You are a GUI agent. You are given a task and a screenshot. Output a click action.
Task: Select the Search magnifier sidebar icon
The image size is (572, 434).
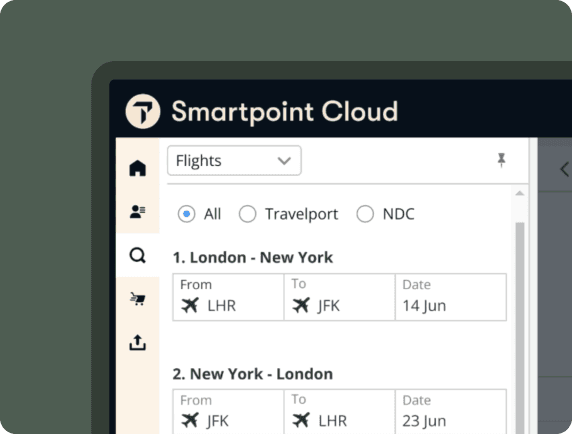click(x=138, y=255)
